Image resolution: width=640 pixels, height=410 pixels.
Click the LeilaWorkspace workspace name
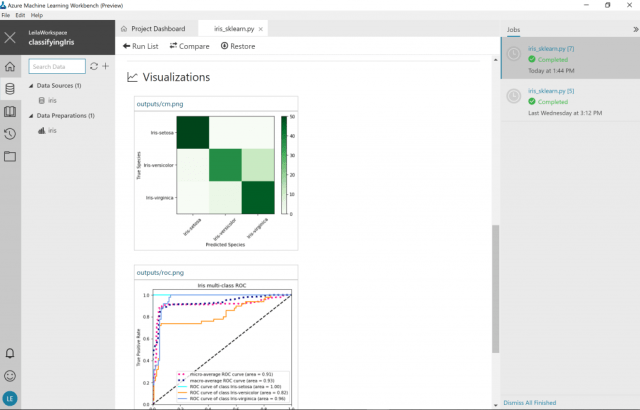click(48, 33)
